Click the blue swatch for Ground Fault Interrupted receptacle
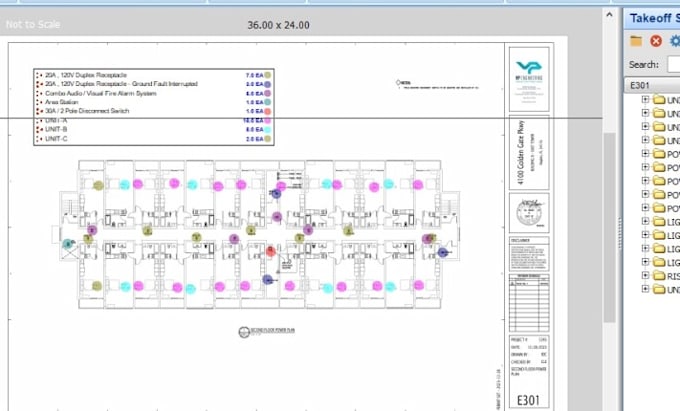 click(x=268, y=84)
